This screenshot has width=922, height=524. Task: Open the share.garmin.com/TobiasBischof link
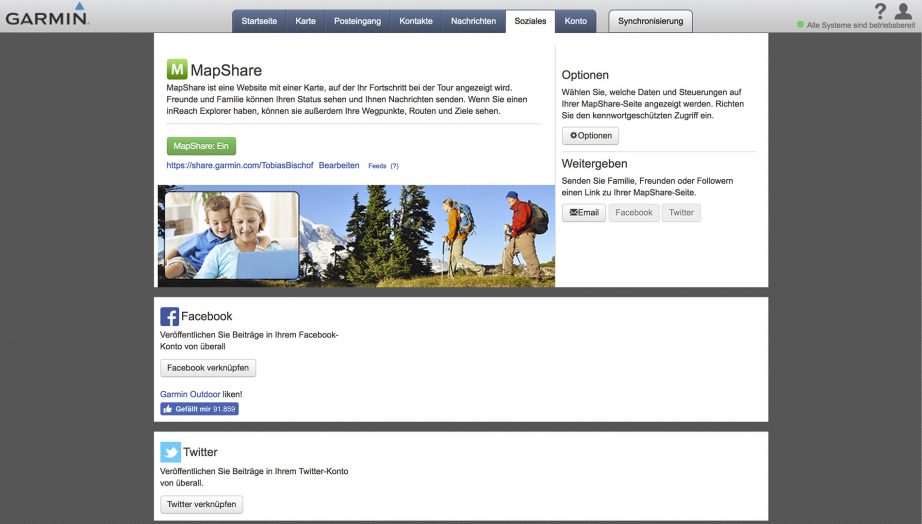240,165
